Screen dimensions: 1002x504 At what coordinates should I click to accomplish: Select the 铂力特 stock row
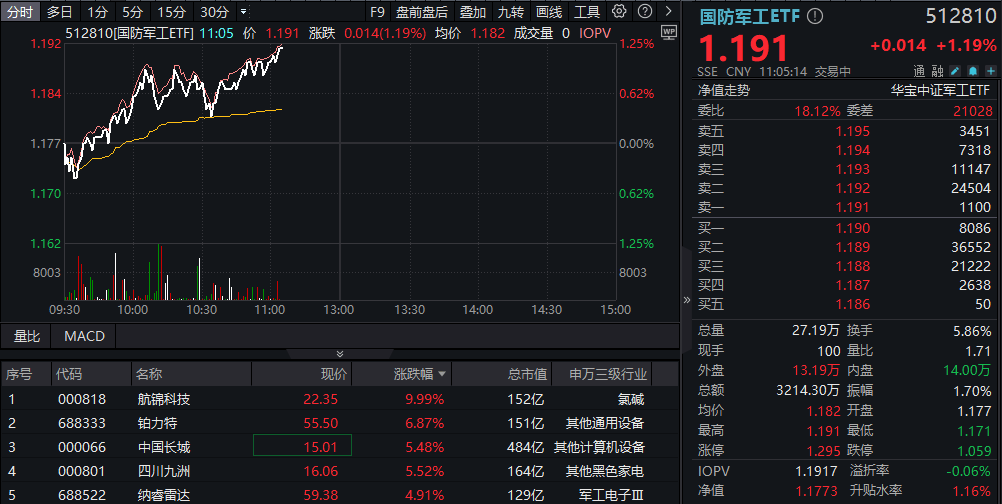(x=339, y=423)
